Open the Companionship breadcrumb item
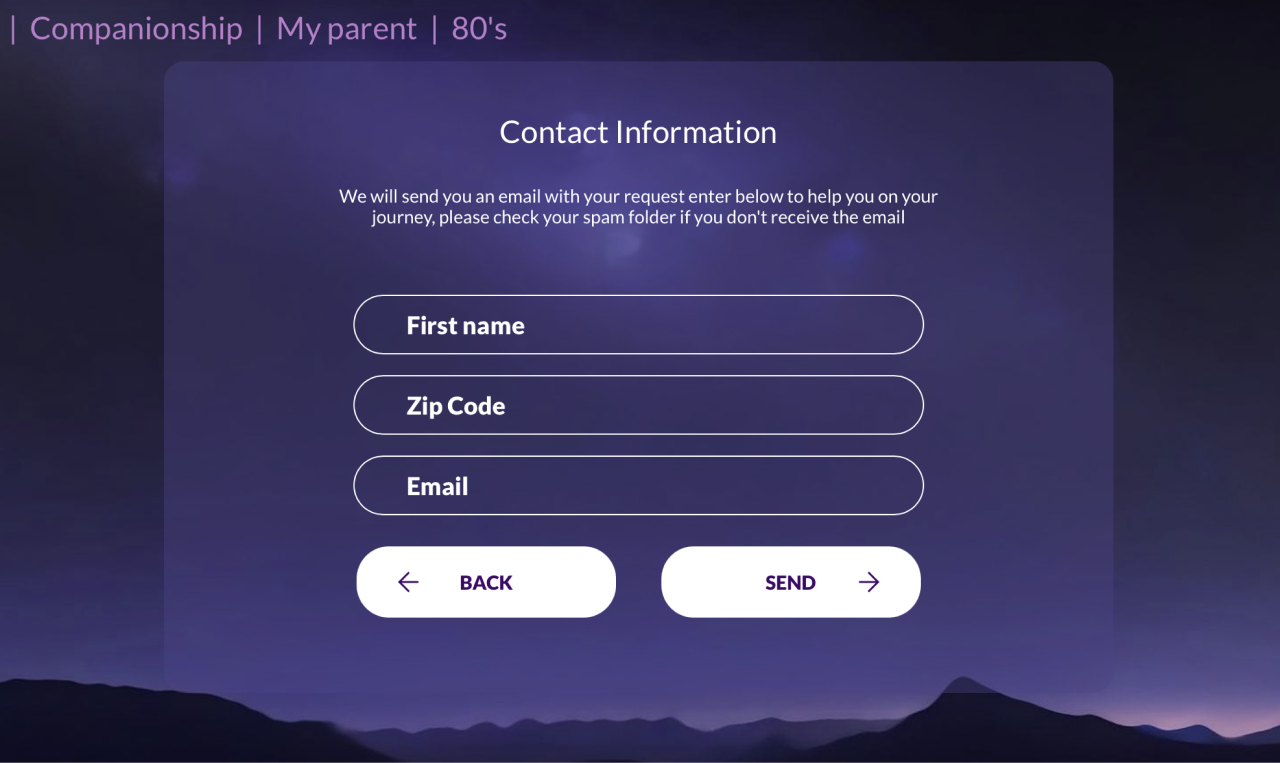Screen dimensions: 1280x763 tap(136, 28)
